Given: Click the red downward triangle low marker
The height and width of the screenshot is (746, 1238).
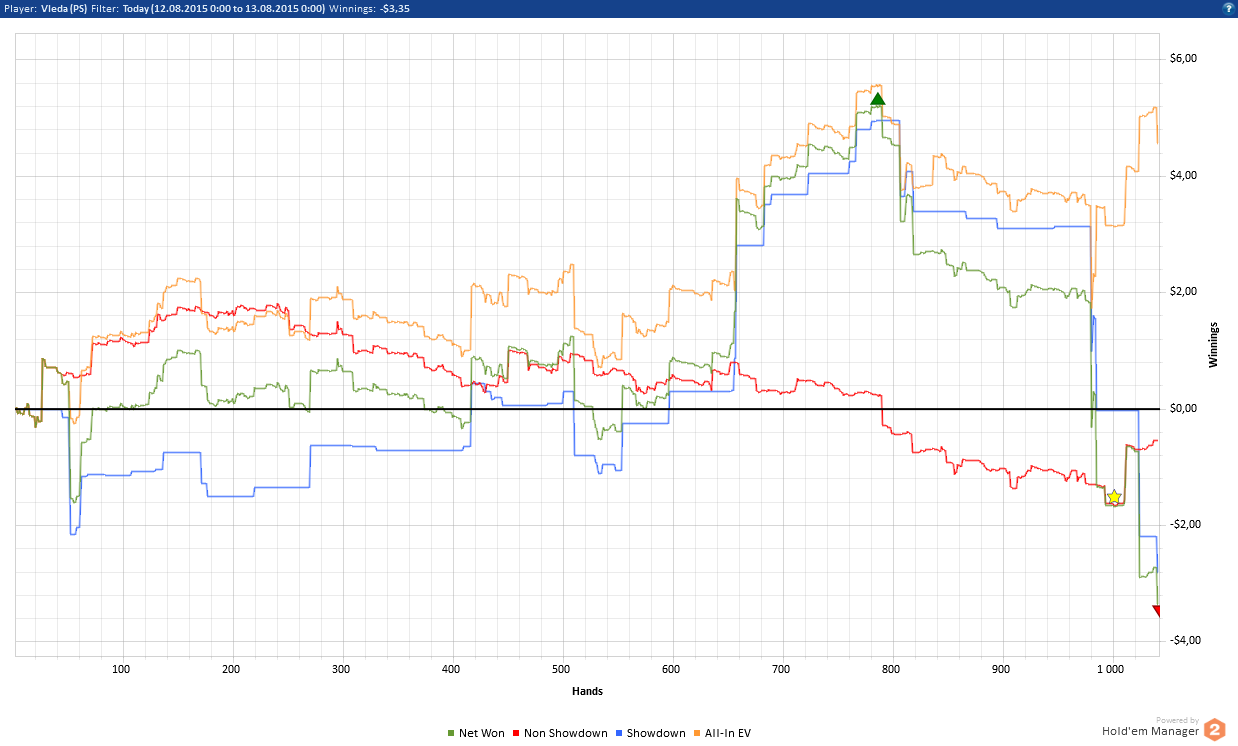Looking at the screenshot, I should [x=1158, y=611].
